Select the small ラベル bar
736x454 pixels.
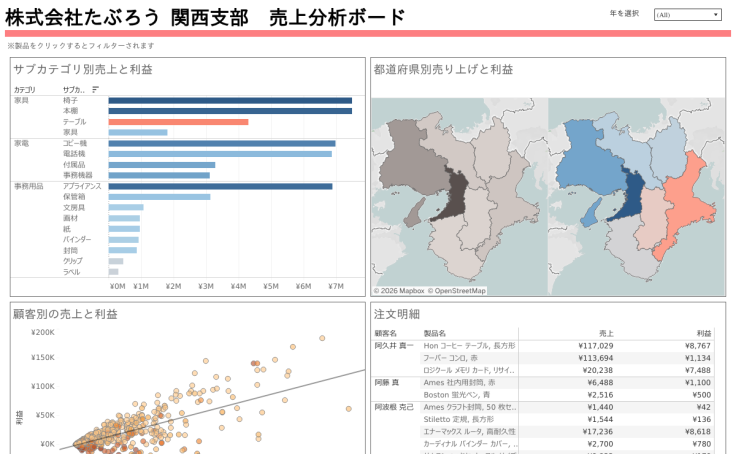113,271
